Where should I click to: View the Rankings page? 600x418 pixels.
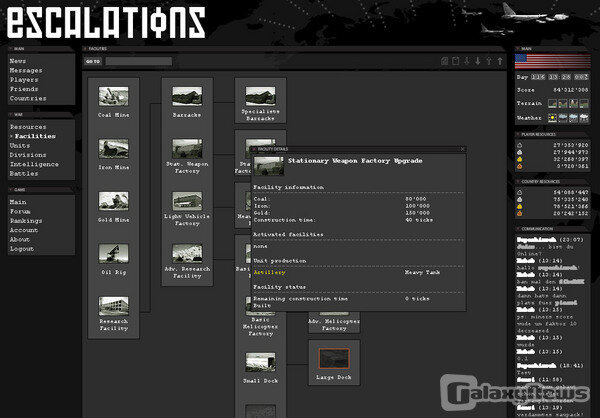tap(26, 220)
